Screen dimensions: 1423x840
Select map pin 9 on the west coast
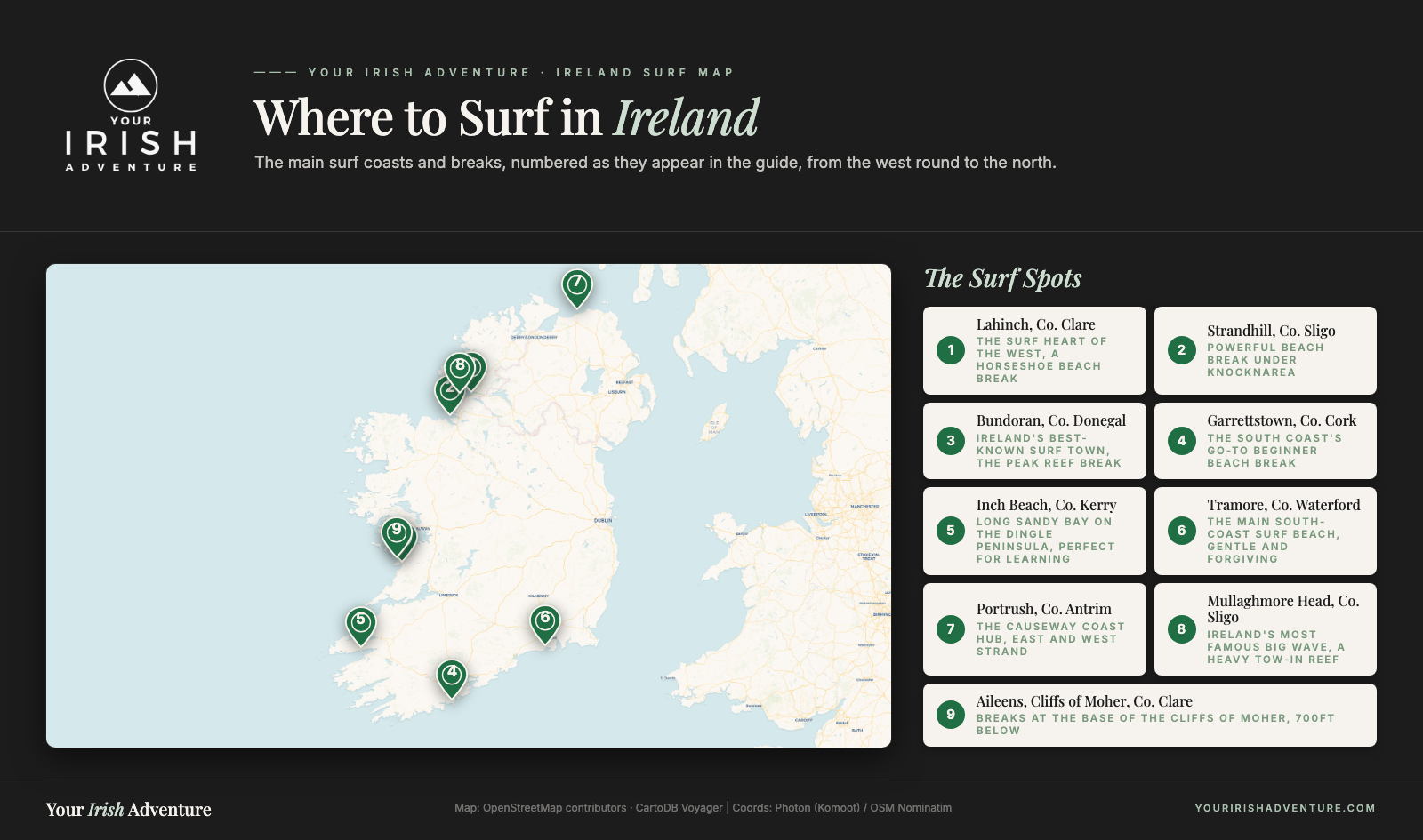[396, 536]
